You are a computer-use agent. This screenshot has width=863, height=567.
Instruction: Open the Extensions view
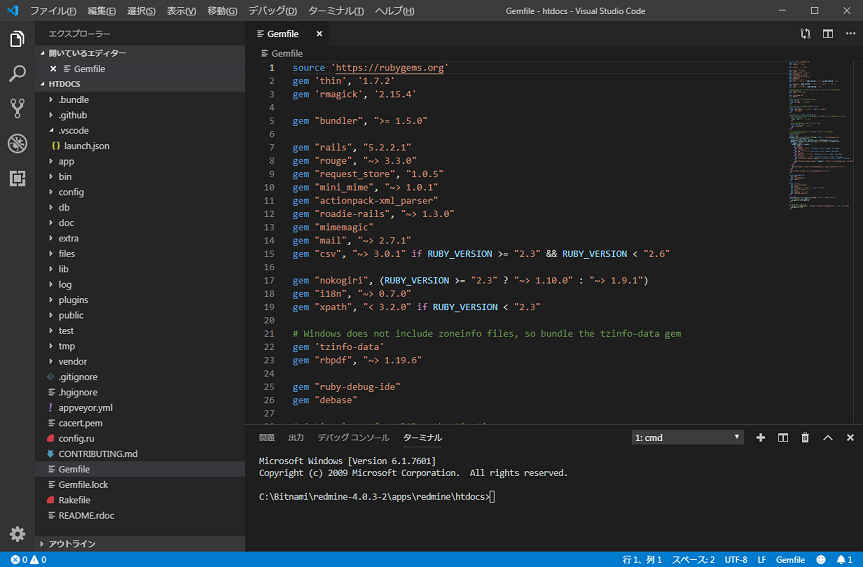pyautogui.click(x=17, y=178)
